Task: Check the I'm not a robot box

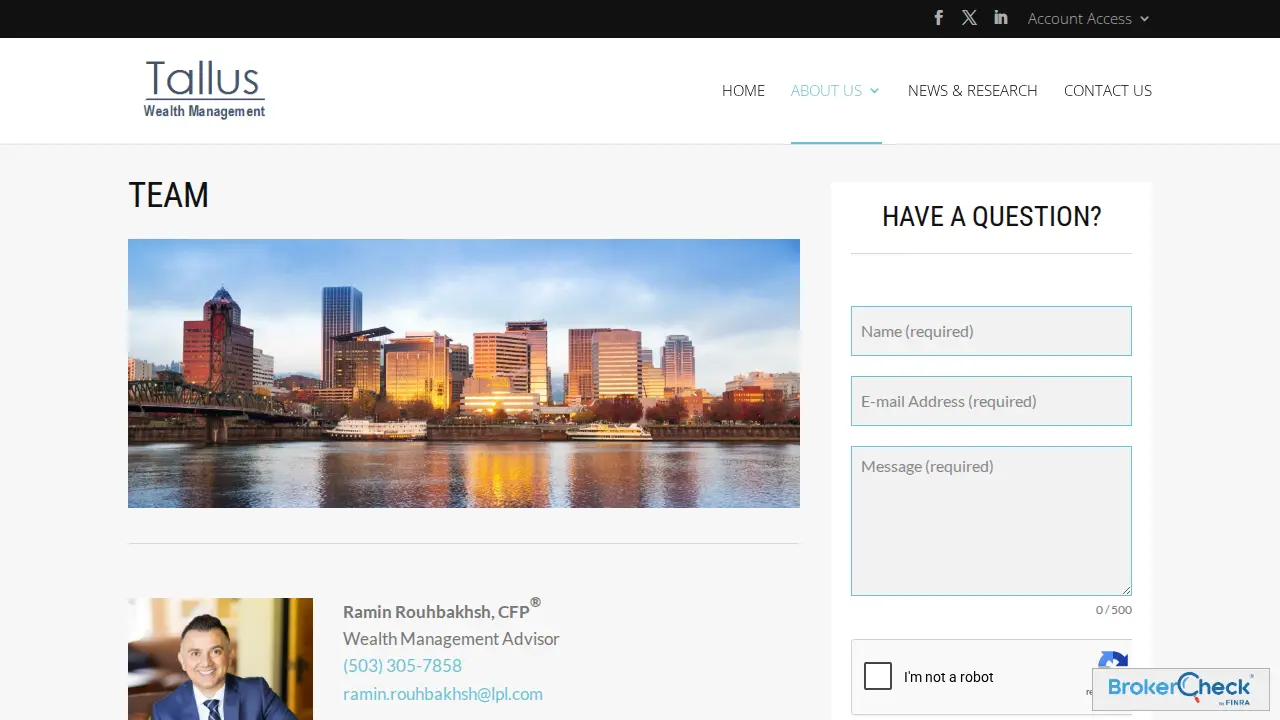Action: [878, 676]
